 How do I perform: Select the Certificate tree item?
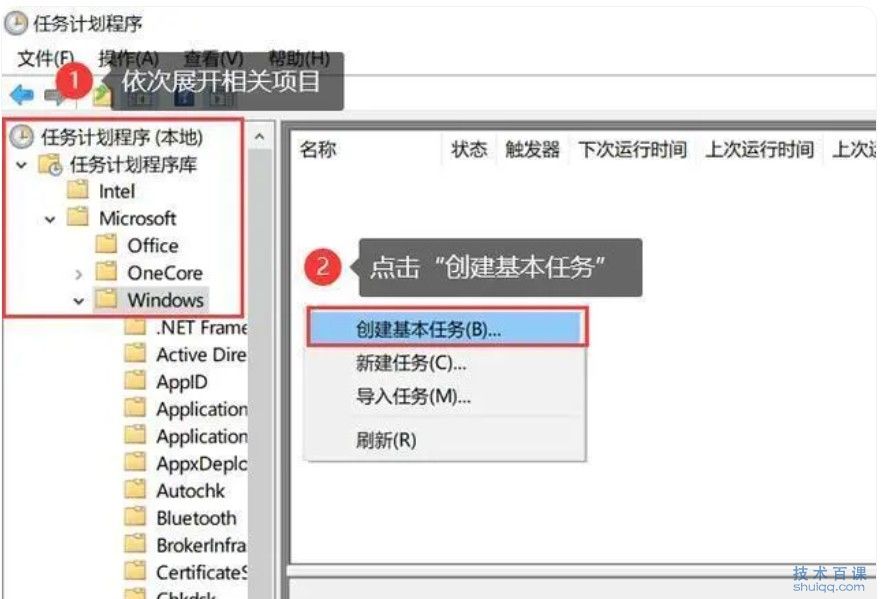pyautogui.click(x=201, y=573)
